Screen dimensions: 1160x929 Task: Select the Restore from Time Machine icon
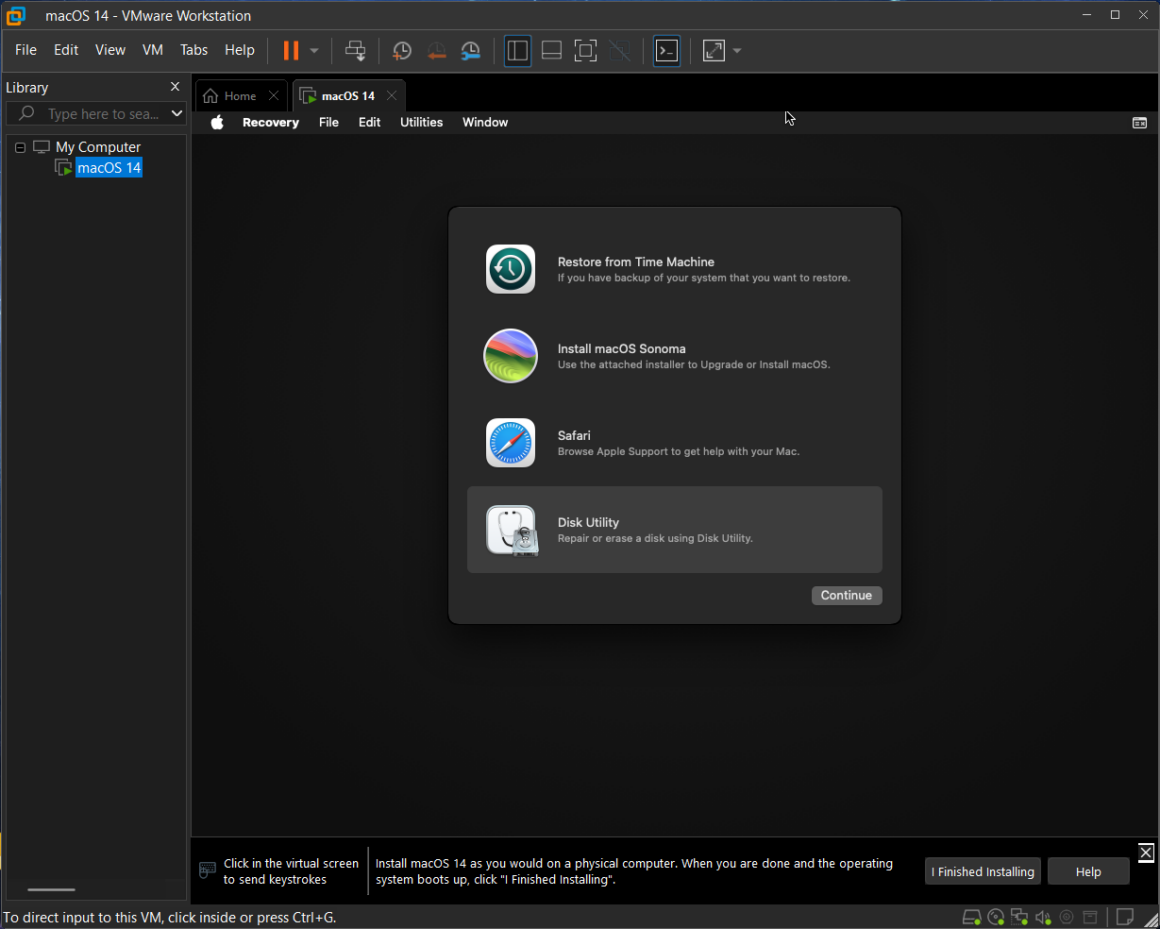coord(510,269)
